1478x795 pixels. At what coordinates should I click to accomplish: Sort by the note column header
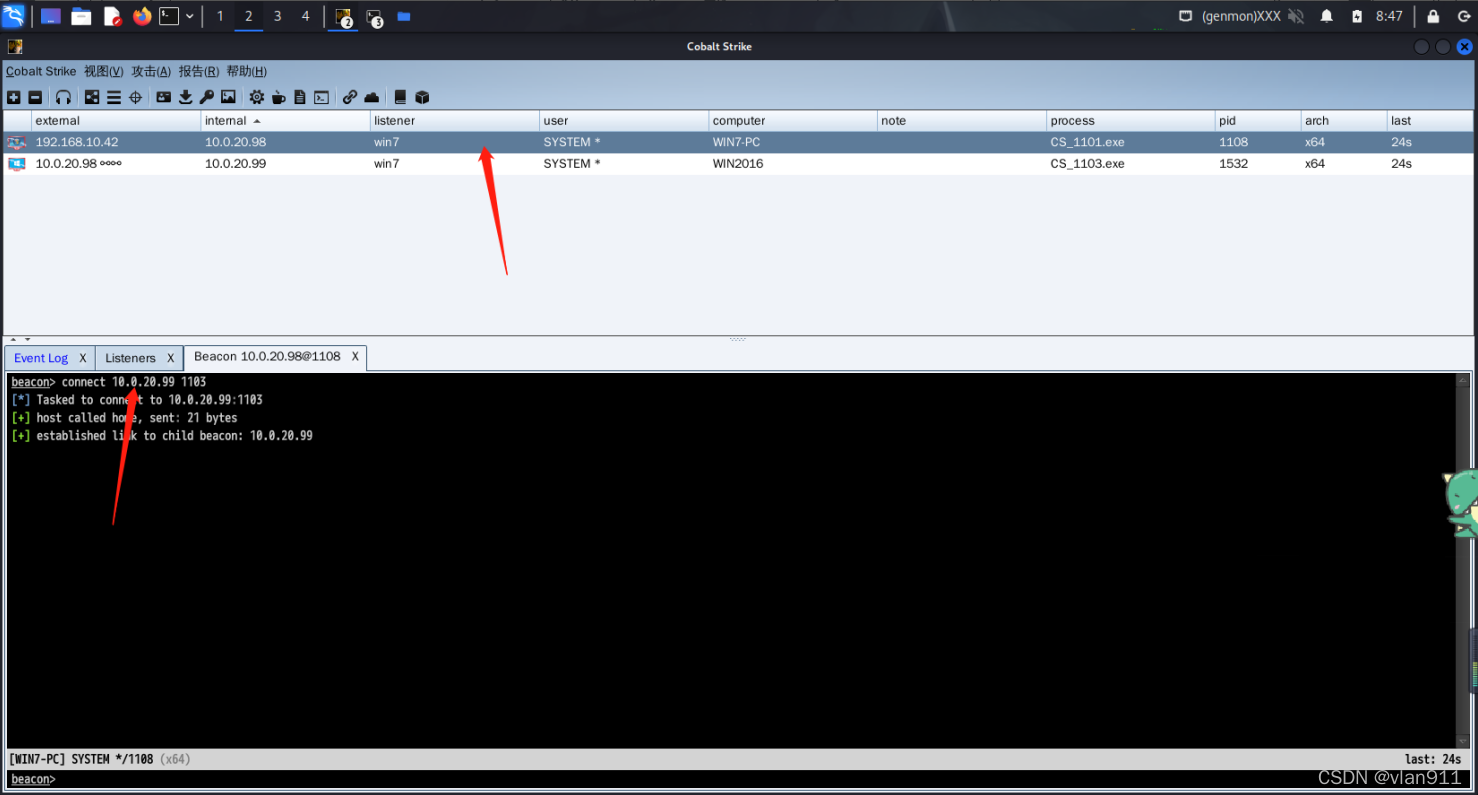pos(962,121)
